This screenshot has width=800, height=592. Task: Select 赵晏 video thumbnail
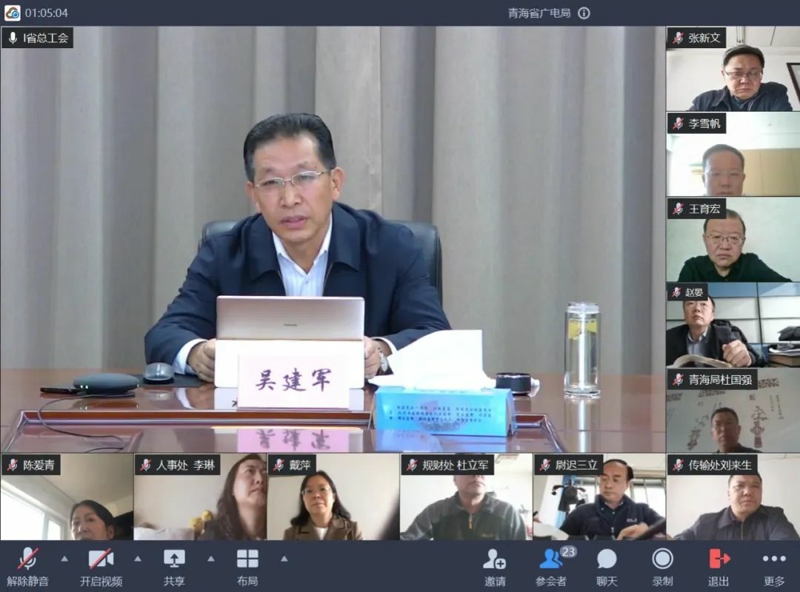pos(733,325)
